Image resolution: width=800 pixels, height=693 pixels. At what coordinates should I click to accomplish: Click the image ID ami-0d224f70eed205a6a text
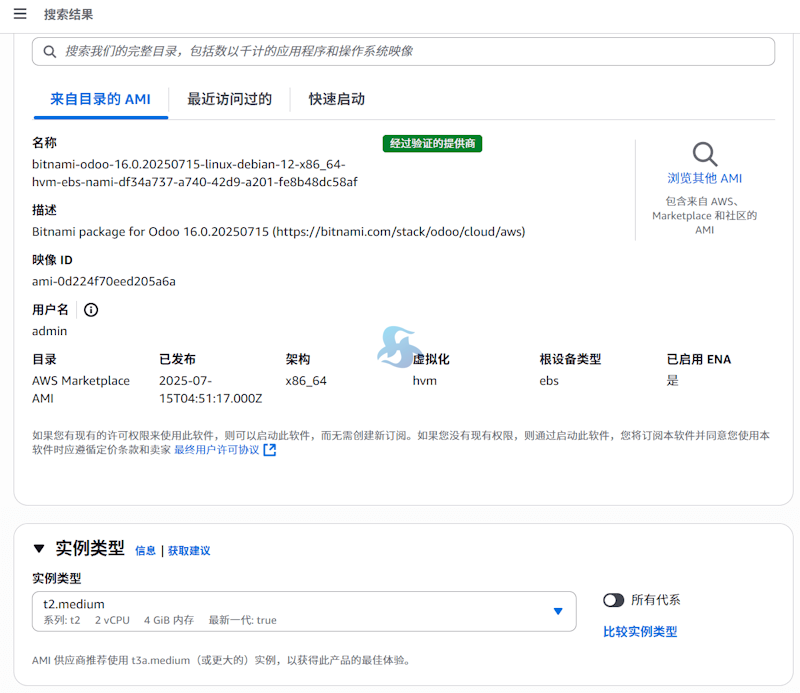coord(104,281)
